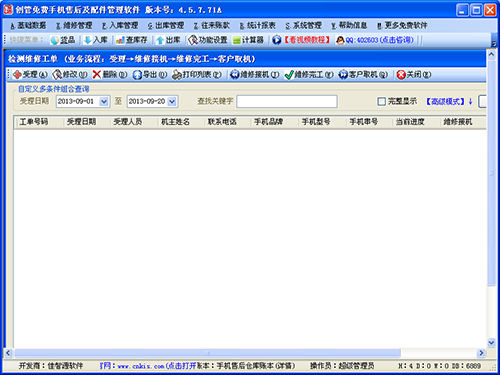Click the 看视频教程 red link text

tap(306, 40)
